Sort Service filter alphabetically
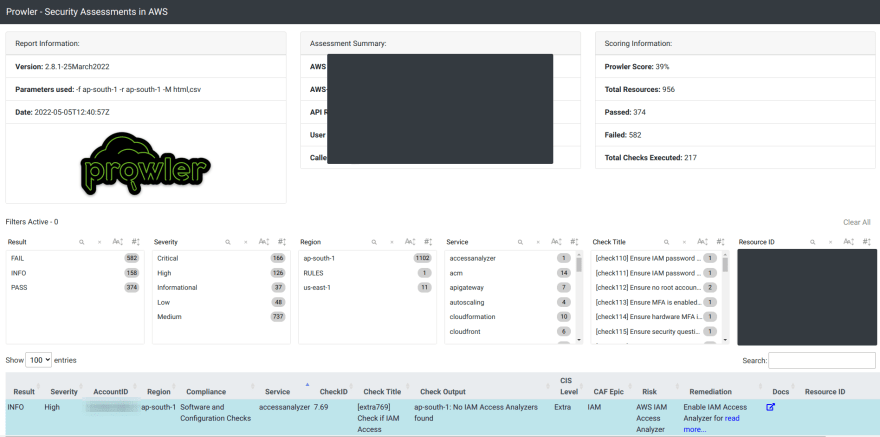Screen dimensions: 880x437 tap(556, 242)
